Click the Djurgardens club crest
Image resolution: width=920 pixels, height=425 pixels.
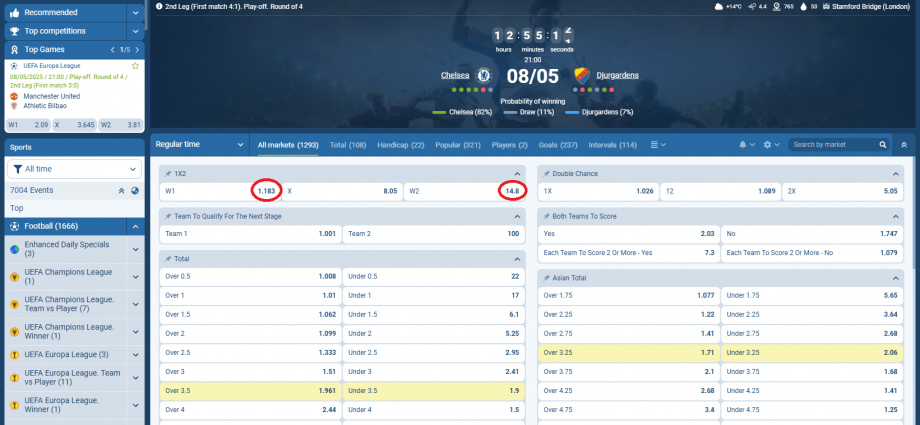coord(581,75)
